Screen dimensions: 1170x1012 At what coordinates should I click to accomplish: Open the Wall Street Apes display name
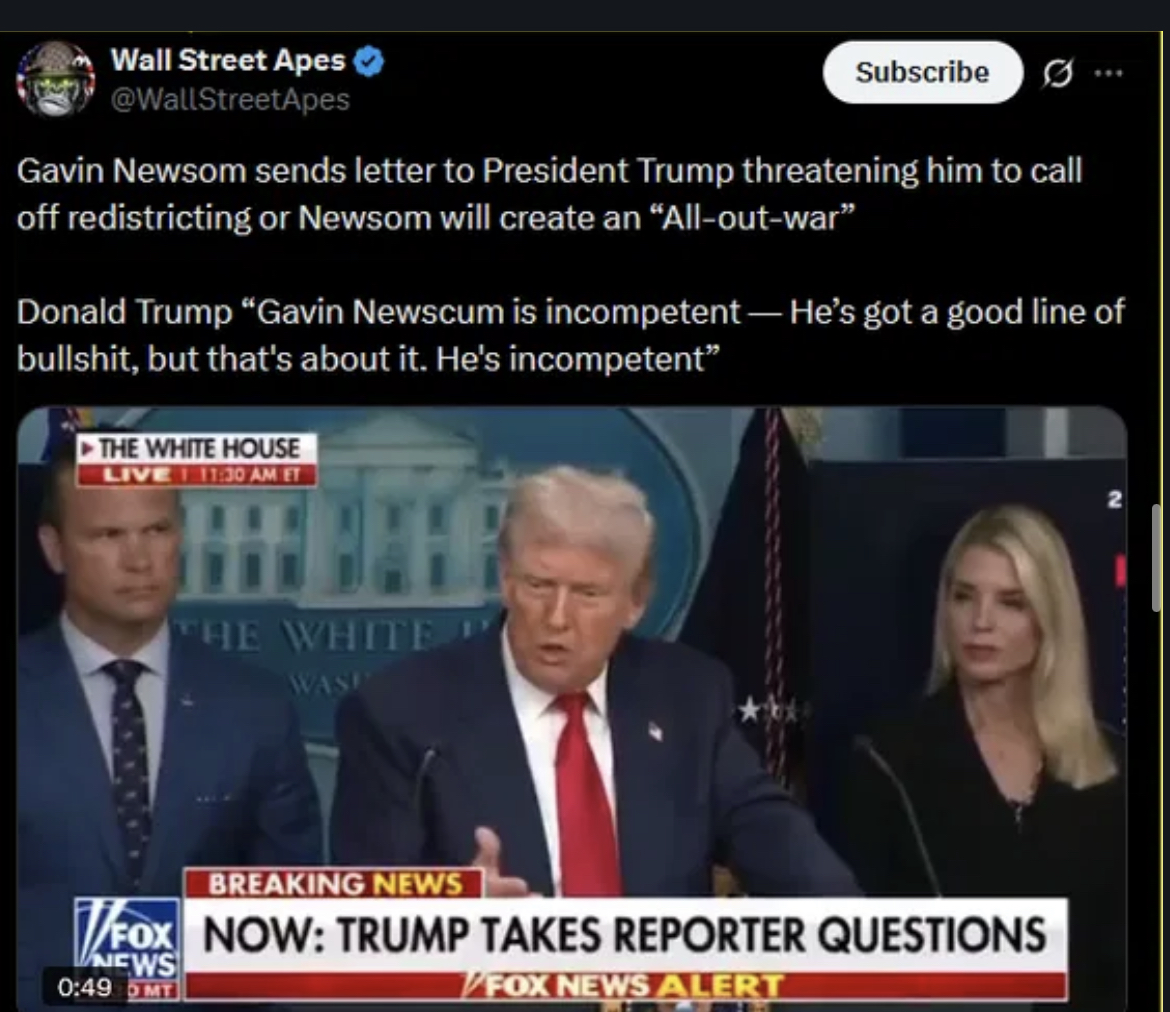[228, 60]
